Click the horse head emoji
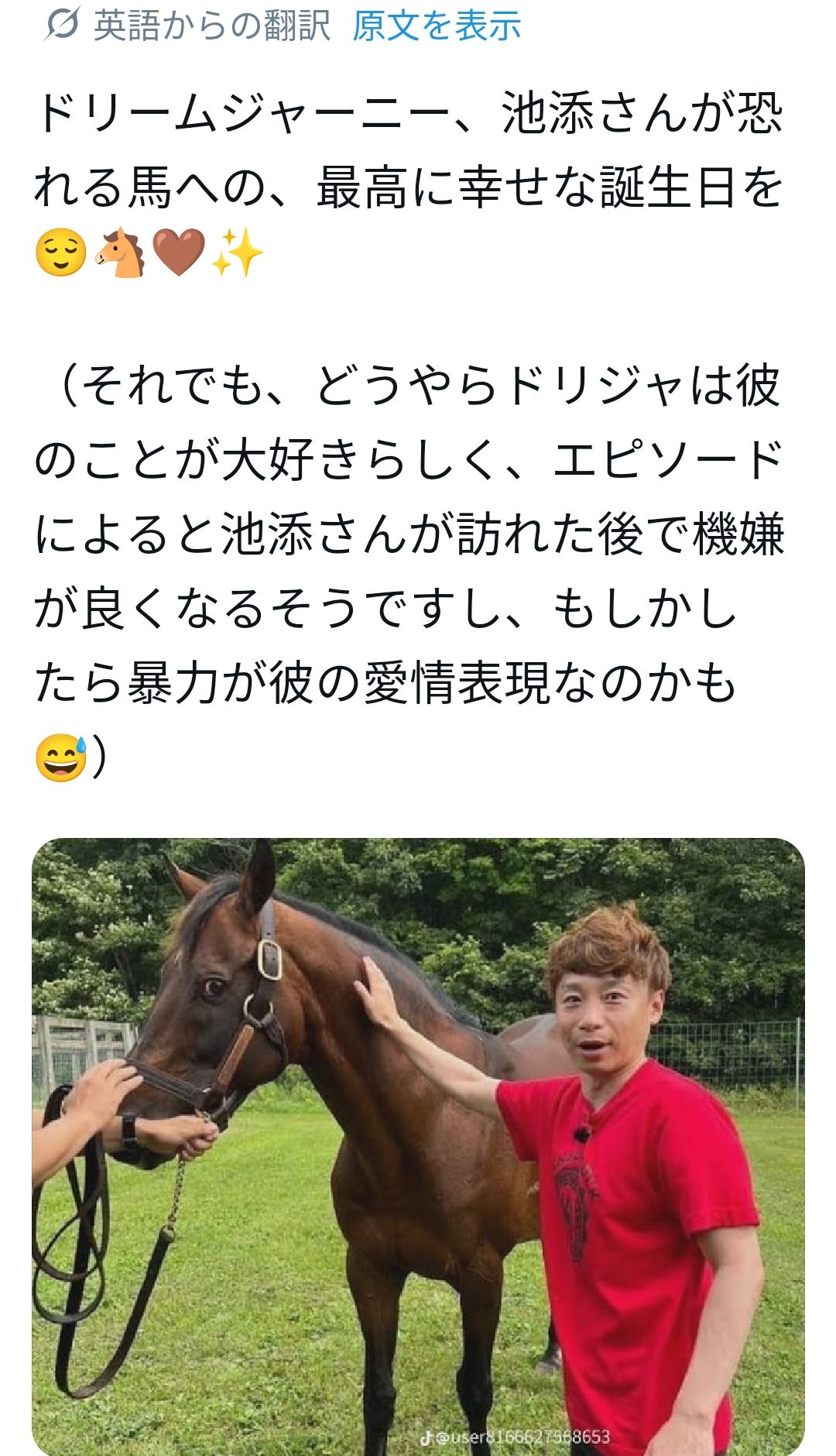The height and width of the screenshot is (1456, 836). point(120,253)
